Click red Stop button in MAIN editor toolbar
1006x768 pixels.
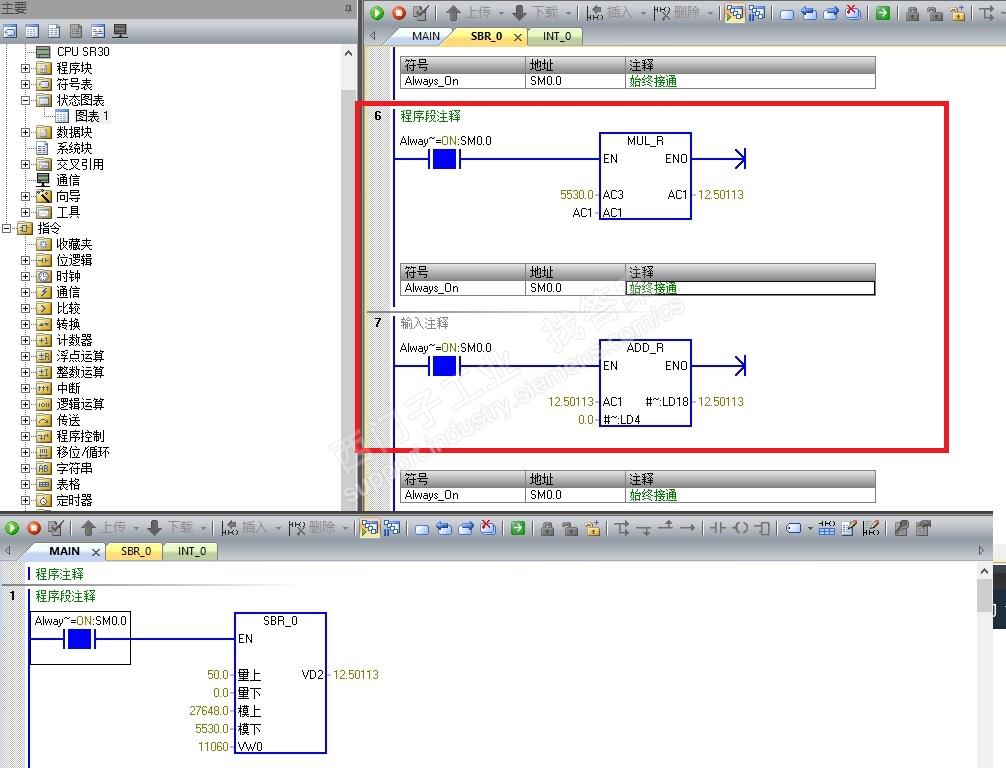coord(34,528)
